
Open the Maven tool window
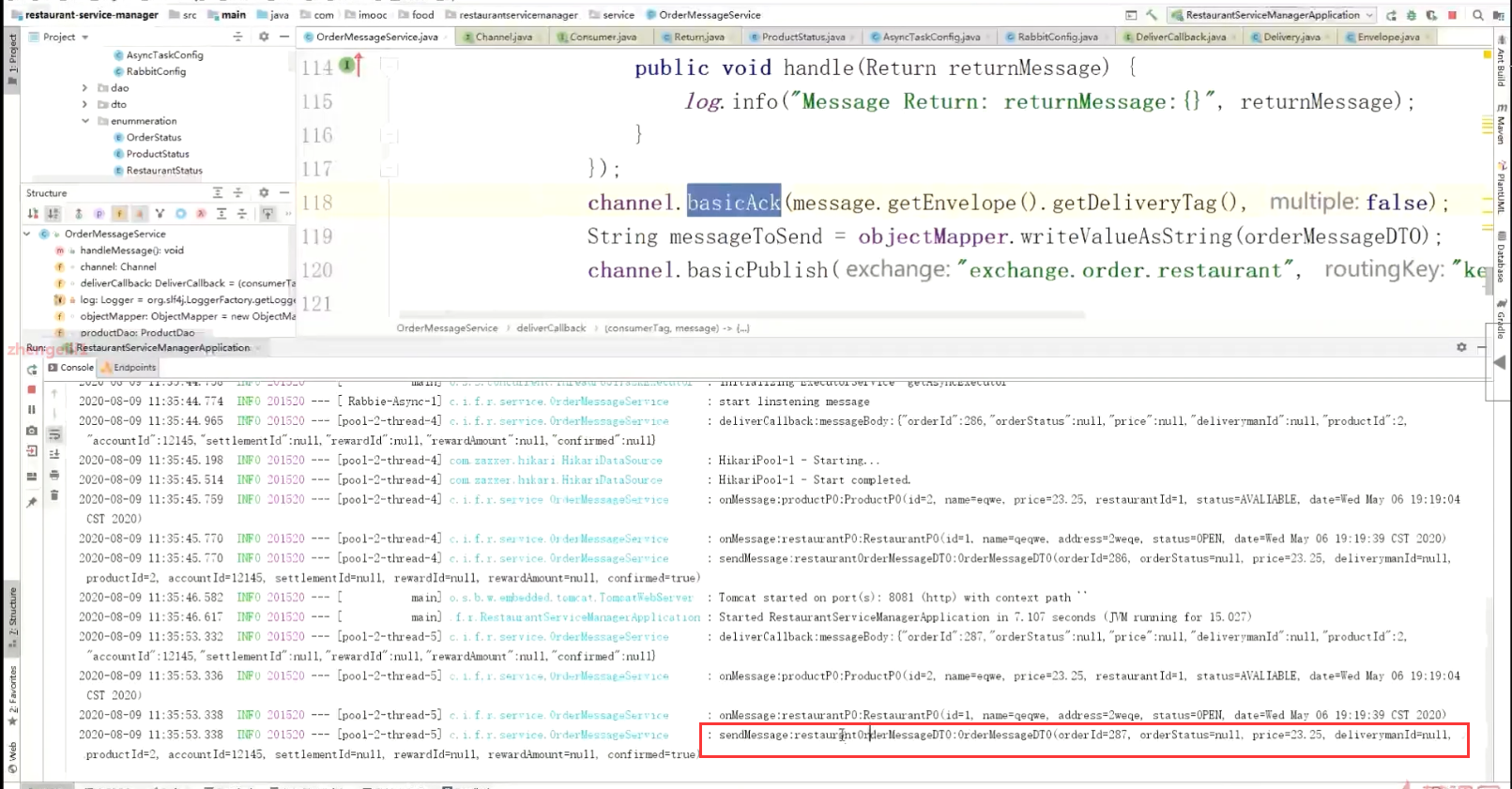click(1501, 123)
